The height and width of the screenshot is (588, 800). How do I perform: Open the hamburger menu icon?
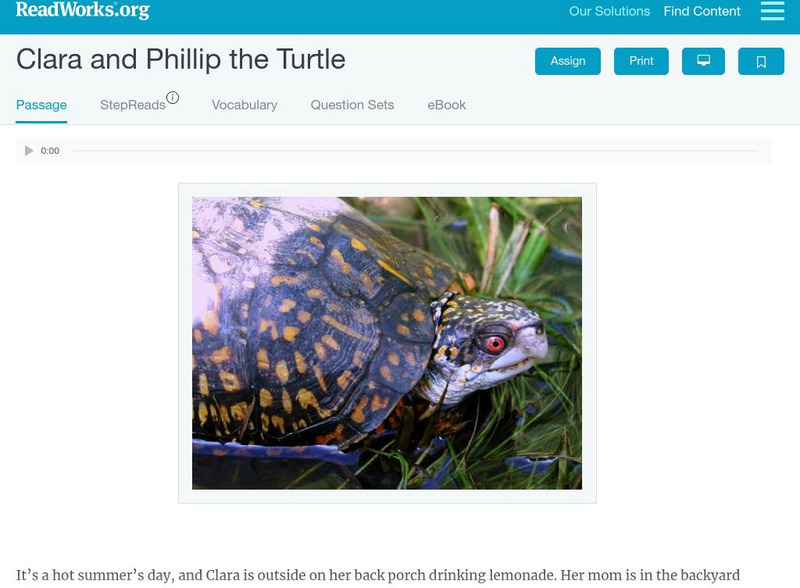pyautogui.click(x=772, y=11)
